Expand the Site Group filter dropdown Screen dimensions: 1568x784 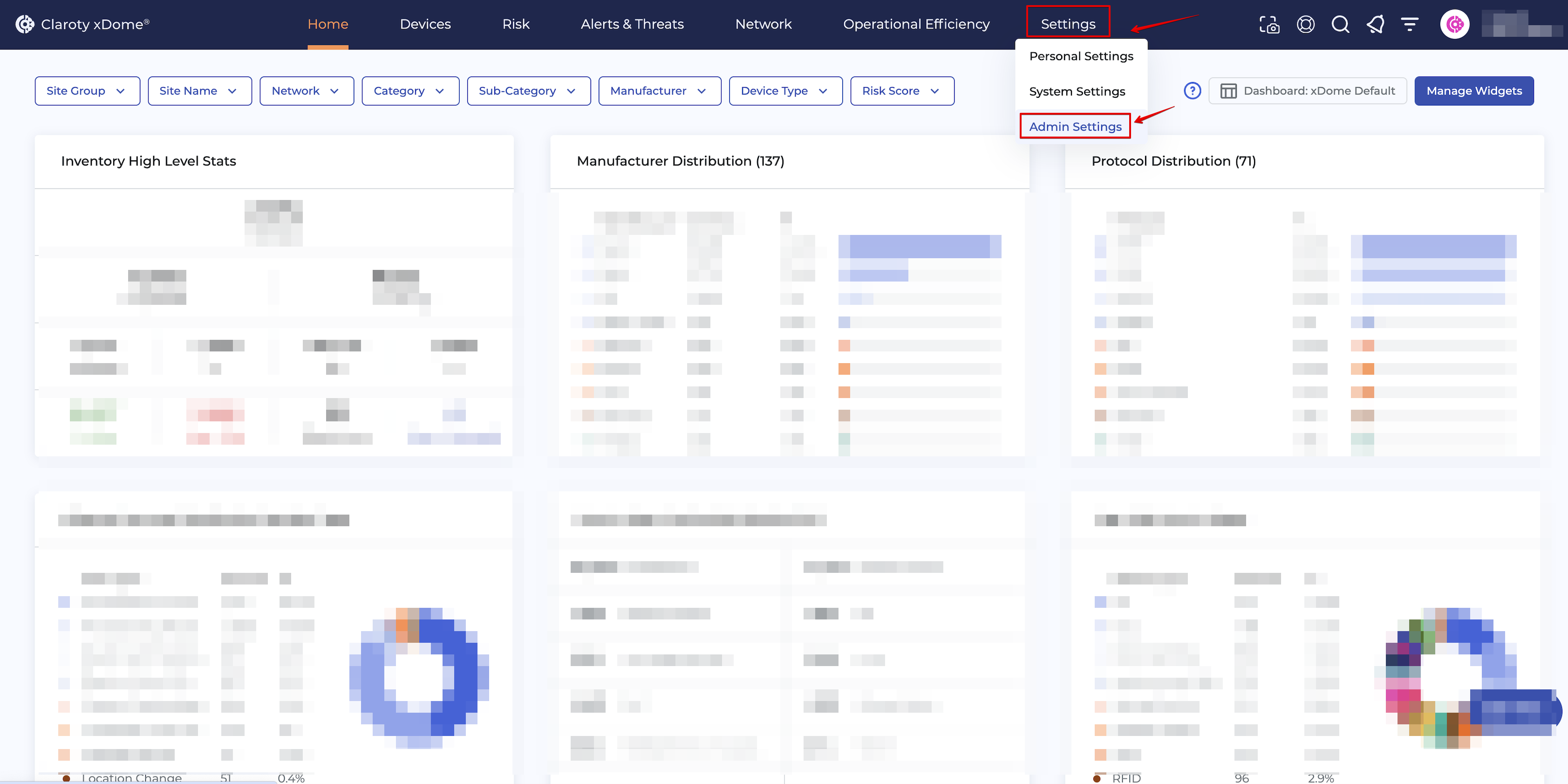click(x=87, y=91)
